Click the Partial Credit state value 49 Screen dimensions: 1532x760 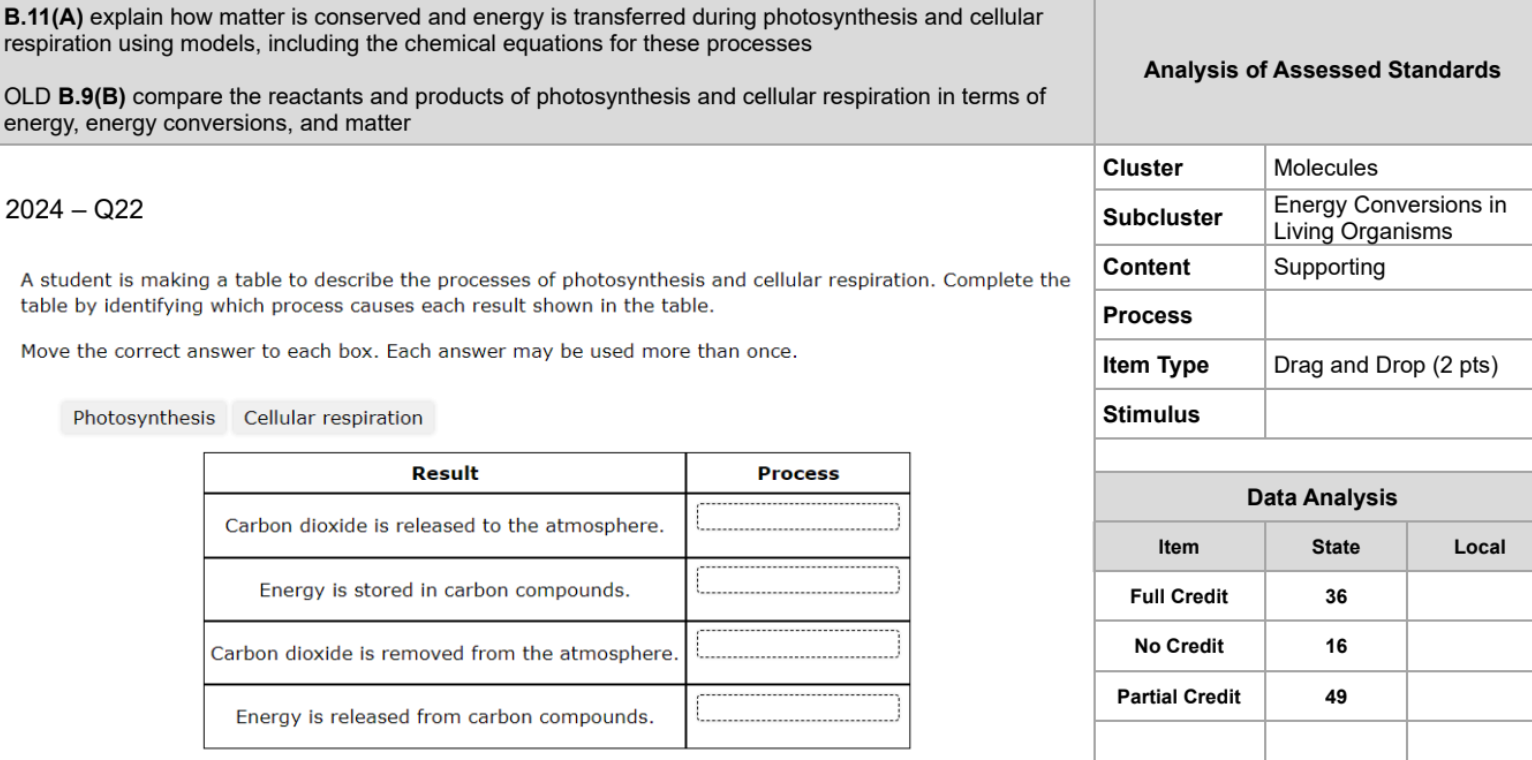click(x=1336, y=696)
